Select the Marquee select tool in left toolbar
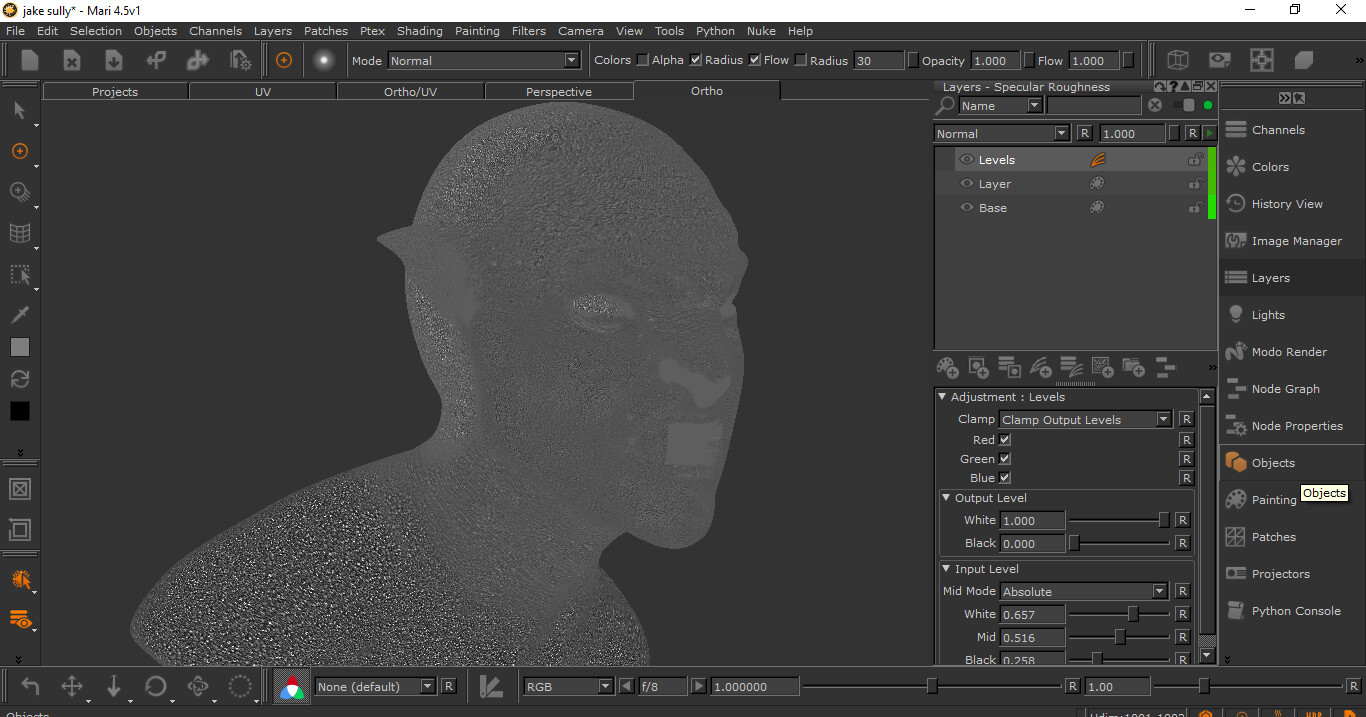Screen dimensions: 1366x717 coord(19,274)
